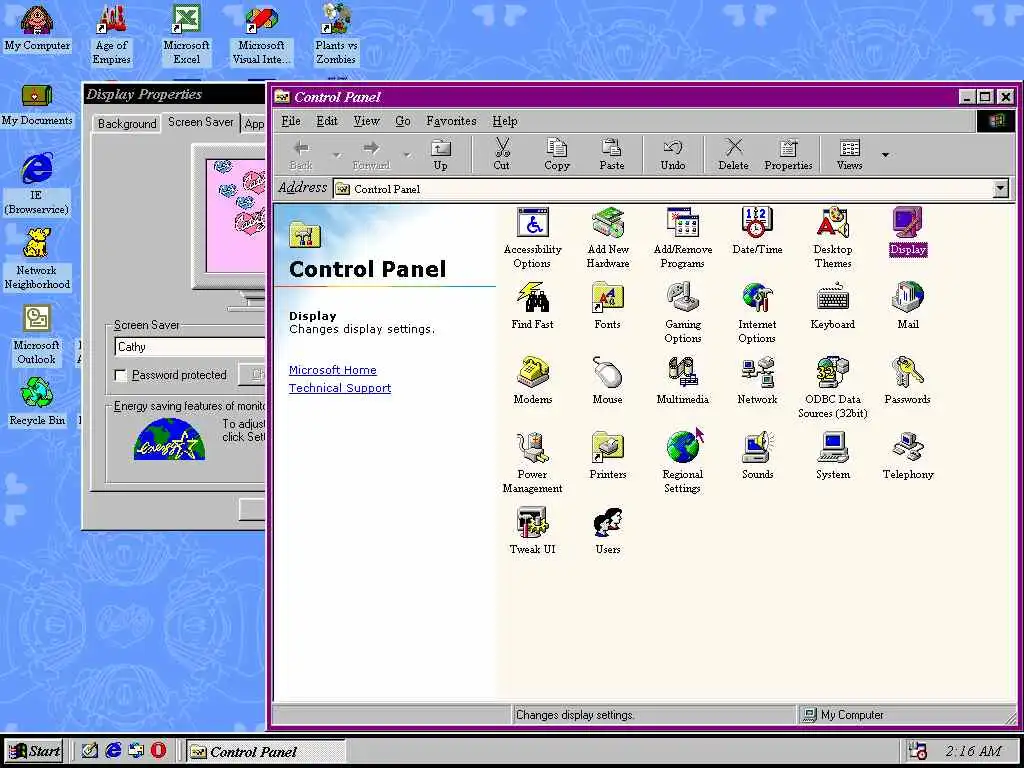
Task: Select the Control Panel taskbar button
Action: [265, 752]
